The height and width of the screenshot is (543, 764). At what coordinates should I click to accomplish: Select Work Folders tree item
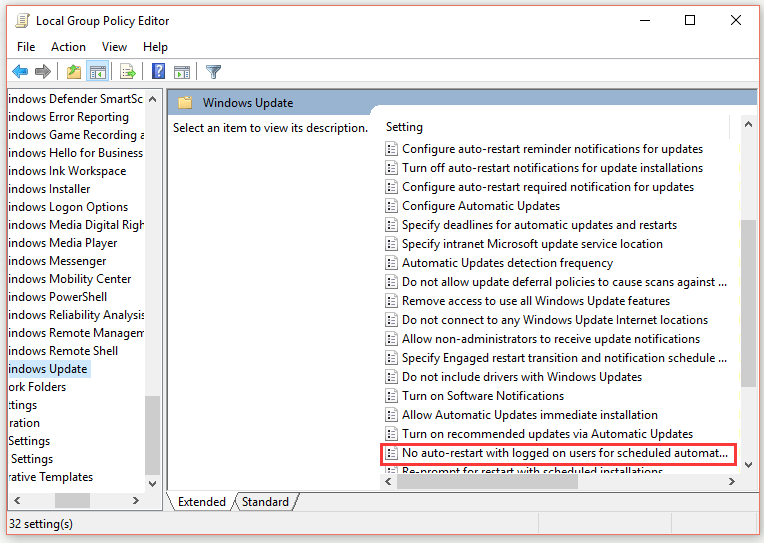(x=37, y=387)
